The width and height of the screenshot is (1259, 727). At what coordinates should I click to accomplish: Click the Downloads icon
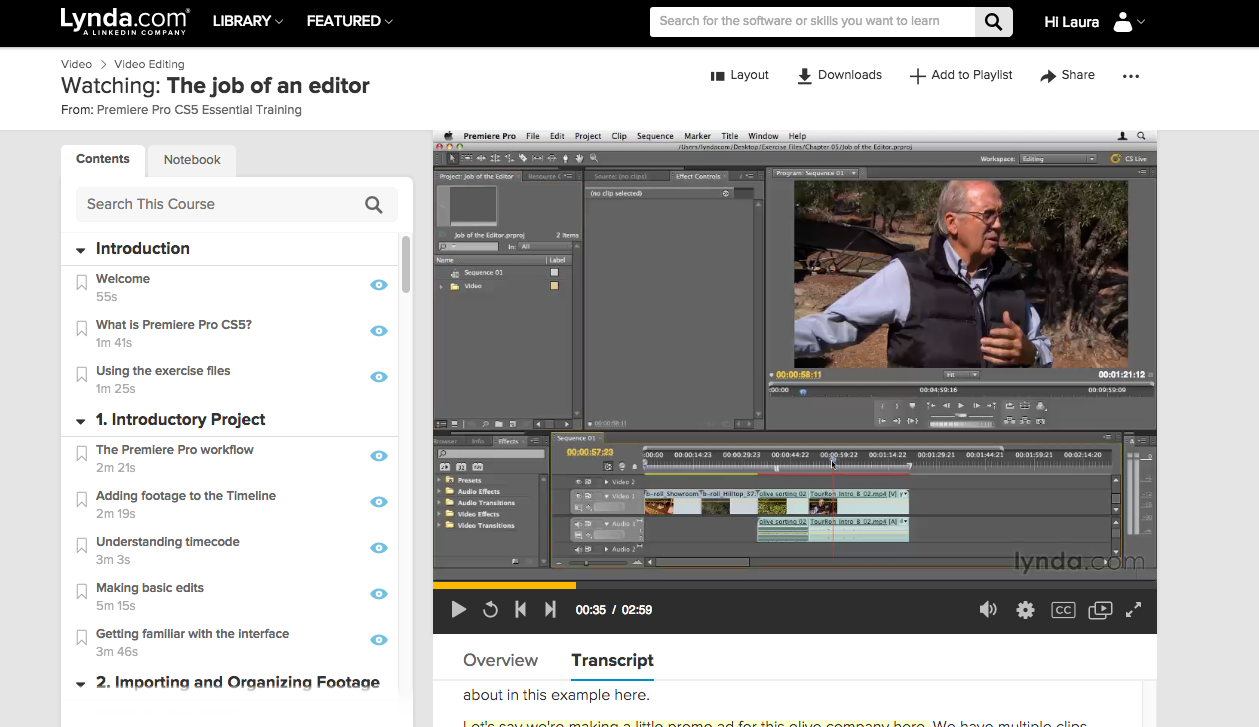coord(805,75)
